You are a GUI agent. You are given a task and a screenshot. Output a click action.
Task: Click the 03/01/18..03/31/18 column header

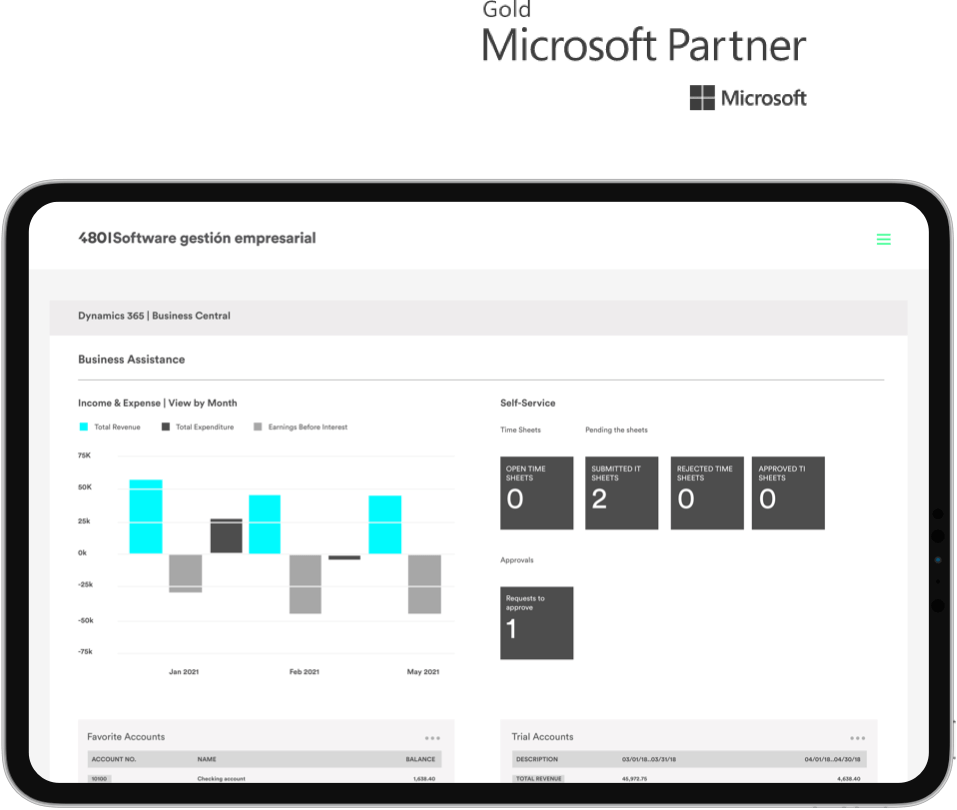pyautogui.click(x=649, y=759)
